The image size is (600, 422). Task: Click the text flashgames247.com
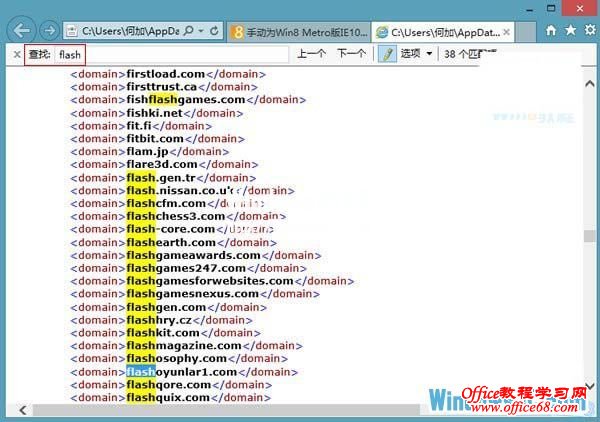coord(186,268)
